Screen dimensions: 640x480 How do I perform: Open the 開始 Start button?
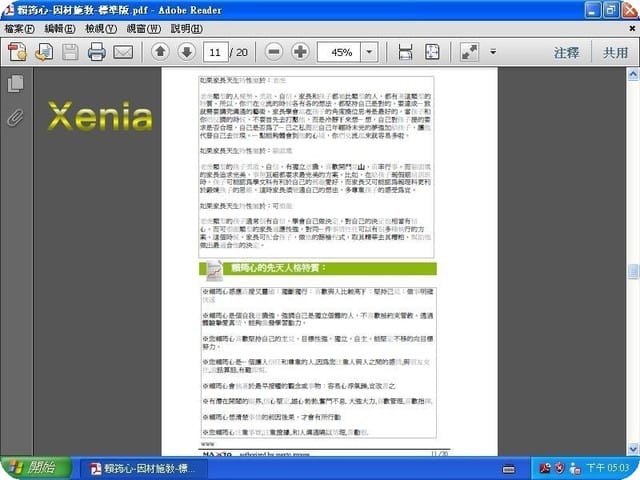[36, 468]
